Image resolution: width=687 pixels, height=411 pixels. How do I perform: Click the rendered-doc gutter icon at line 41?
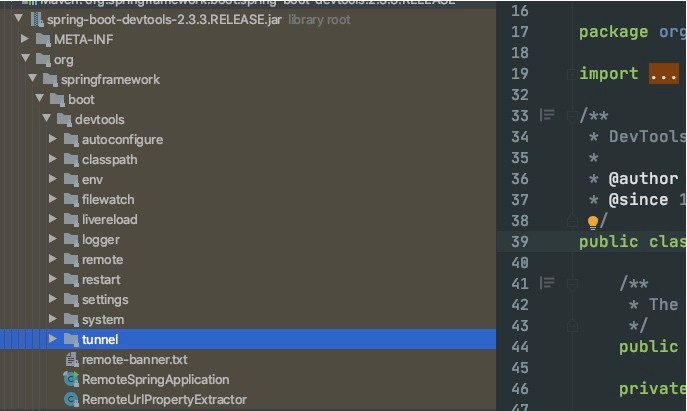pyautogui.click(x=547, y=283)
